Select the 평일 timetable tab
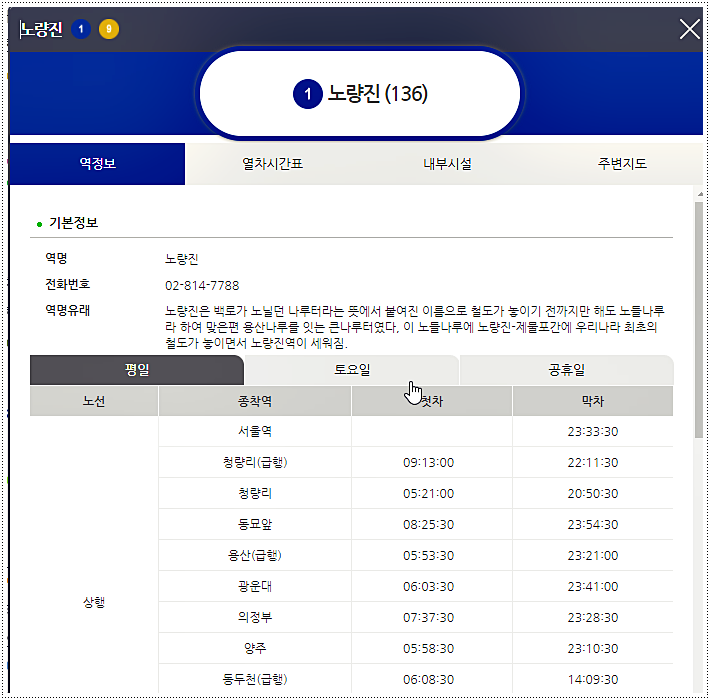710x700 pixels. click(x=137, y=370)
